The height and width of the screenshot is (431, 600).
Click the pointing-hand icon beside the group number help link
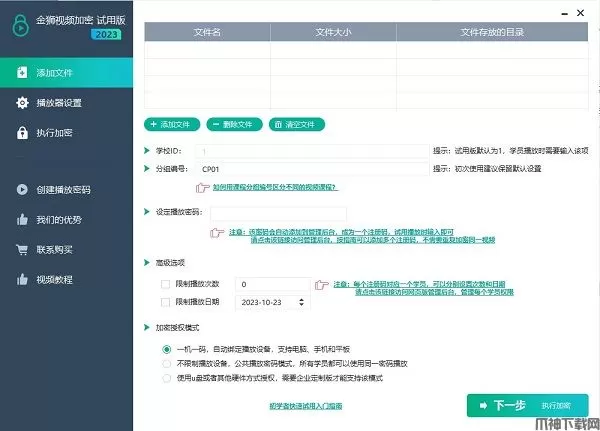click(202, 188)
